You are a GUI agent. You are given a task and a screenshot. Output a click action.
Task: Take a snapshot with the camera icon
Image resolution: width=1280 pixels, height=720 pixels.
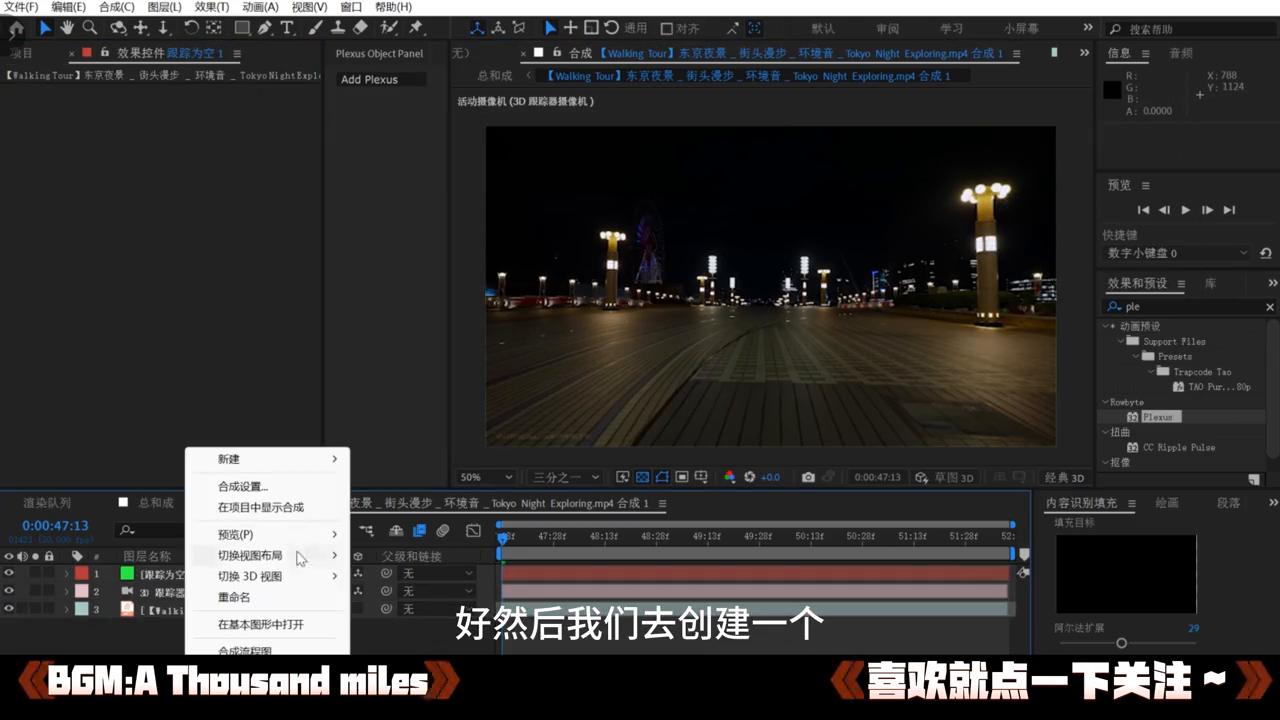(808, 477)
